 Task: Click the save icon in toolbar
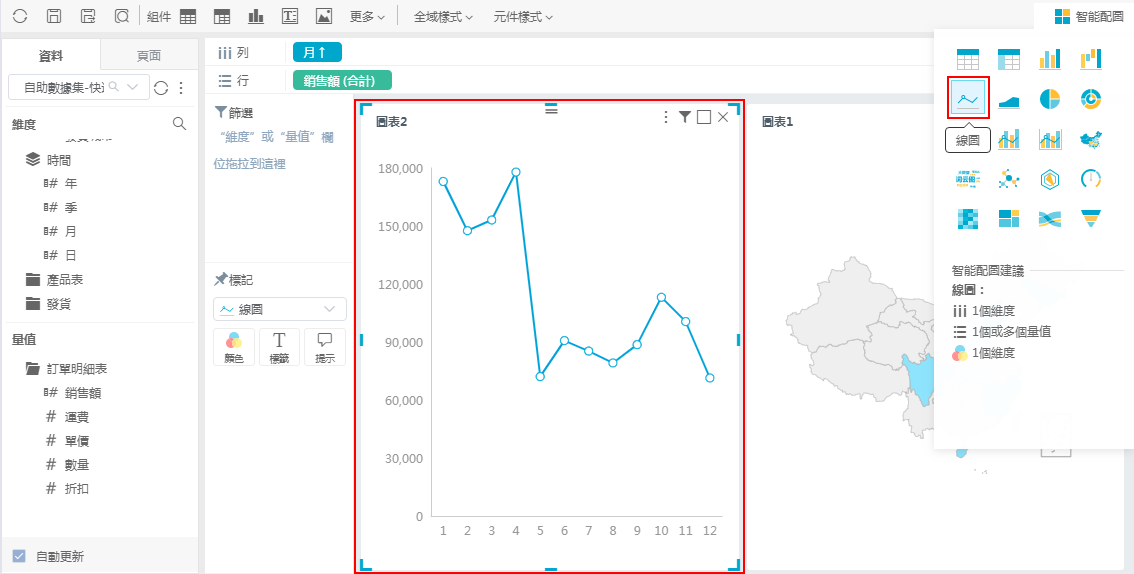tap(55, 17)
